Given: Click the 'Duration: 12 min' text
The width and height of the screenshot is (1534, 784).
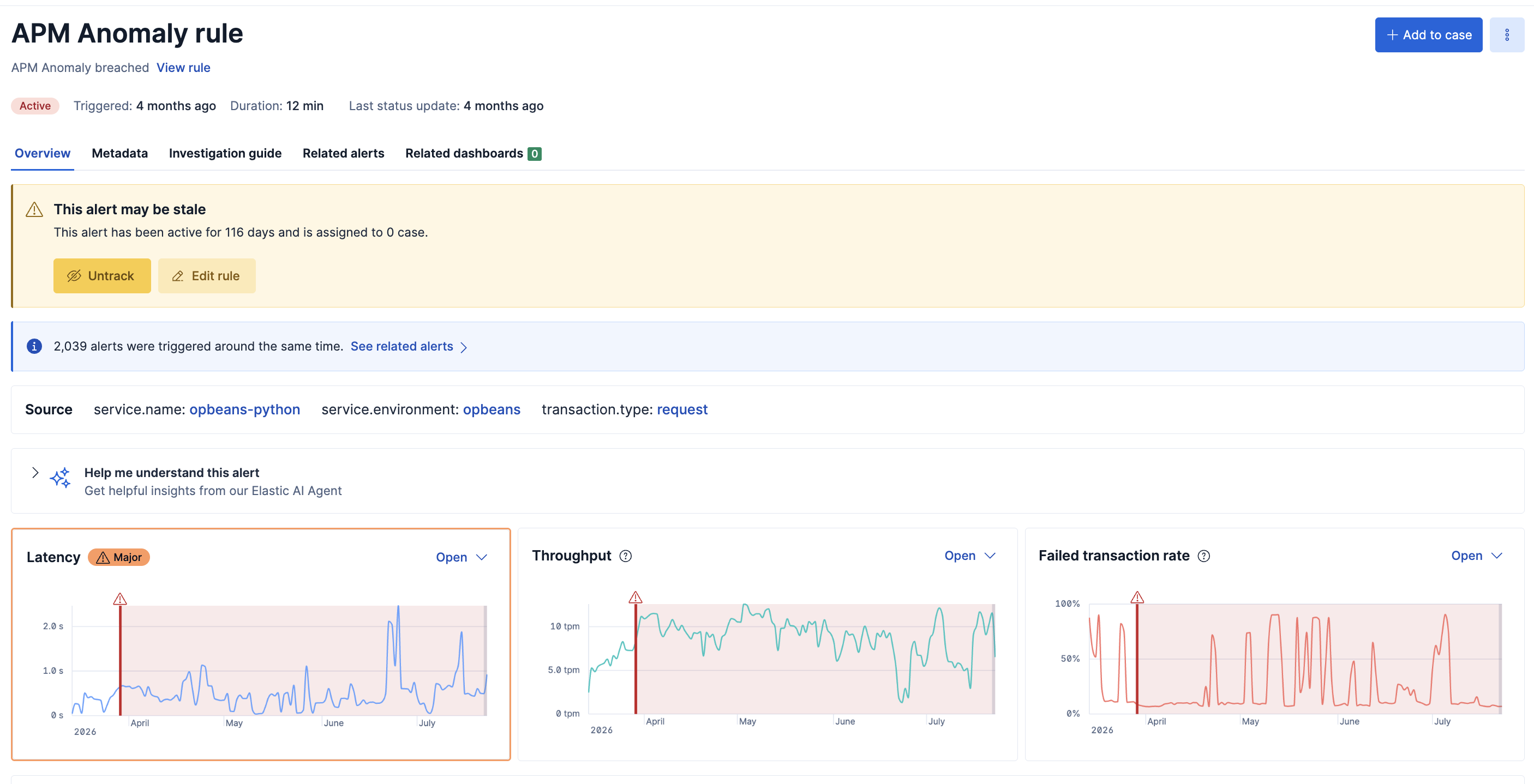Looking at the screenshot, I should click(x=277, y=105).
